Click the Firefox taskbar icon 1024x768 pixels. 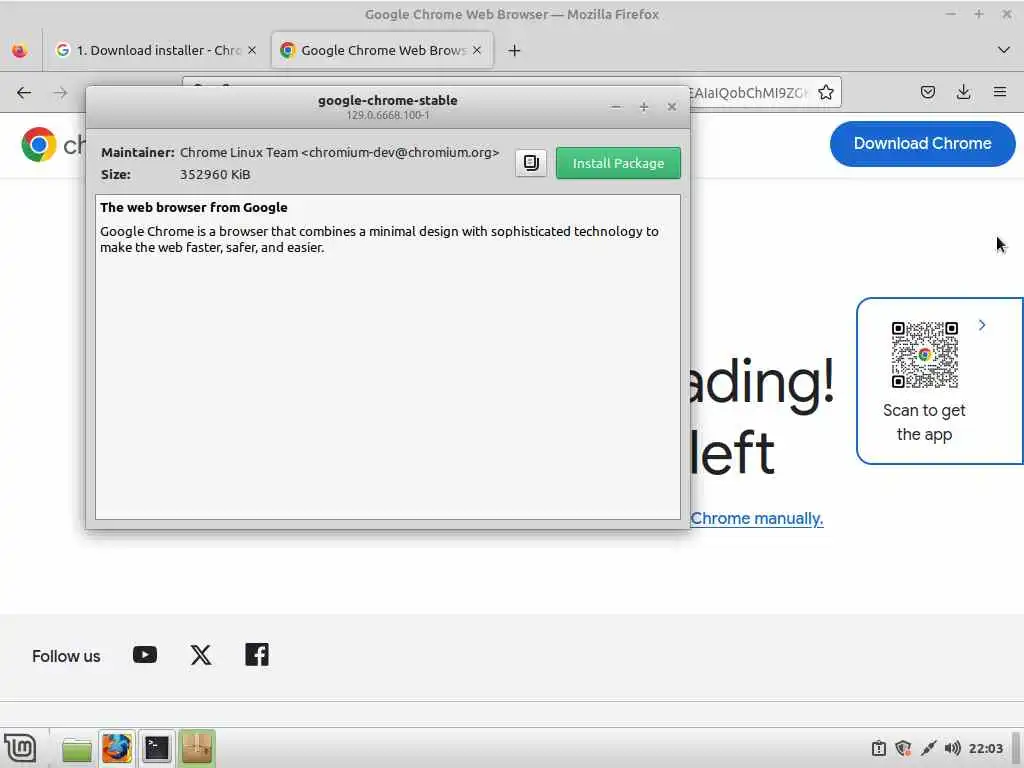click(117, 748)
